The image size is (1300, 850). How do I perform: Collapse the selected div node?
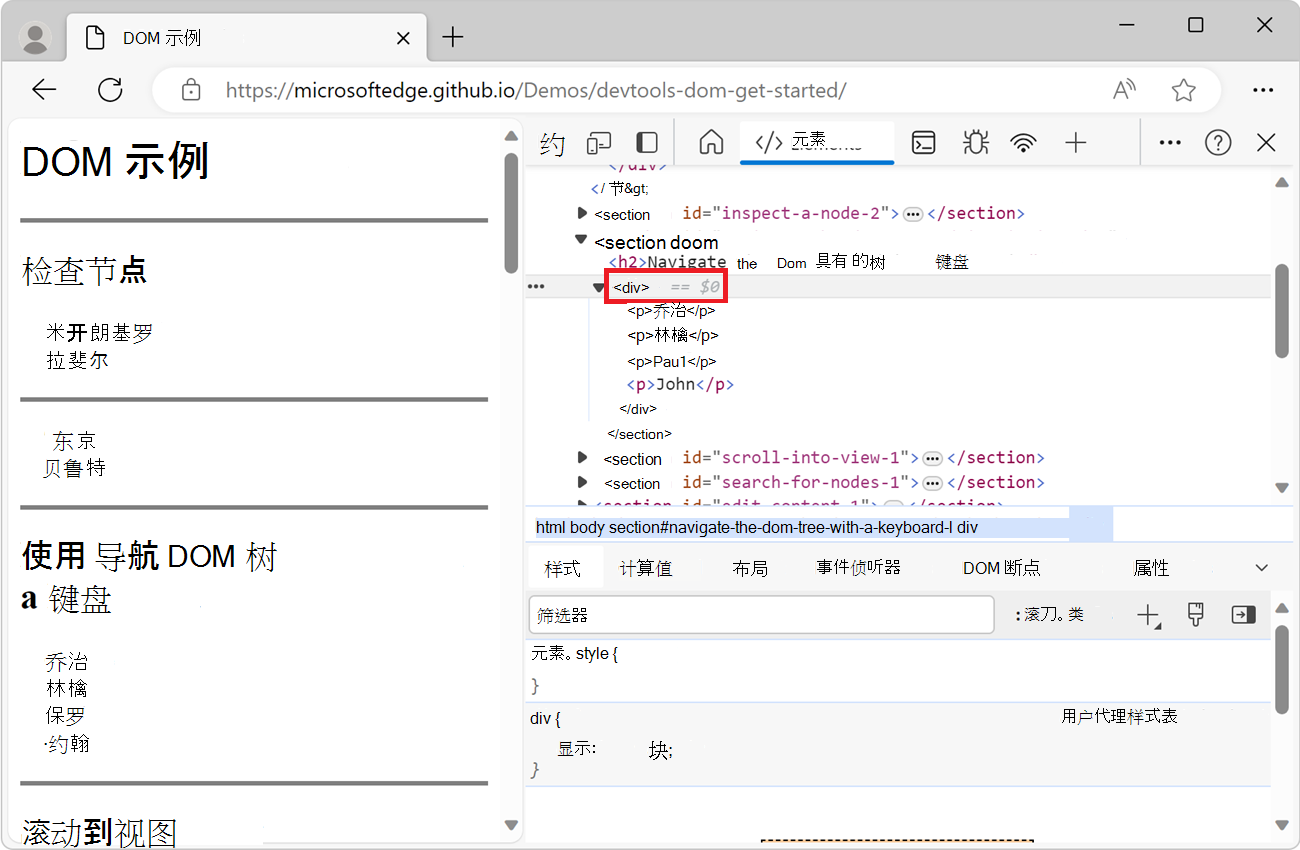(599, 288)
